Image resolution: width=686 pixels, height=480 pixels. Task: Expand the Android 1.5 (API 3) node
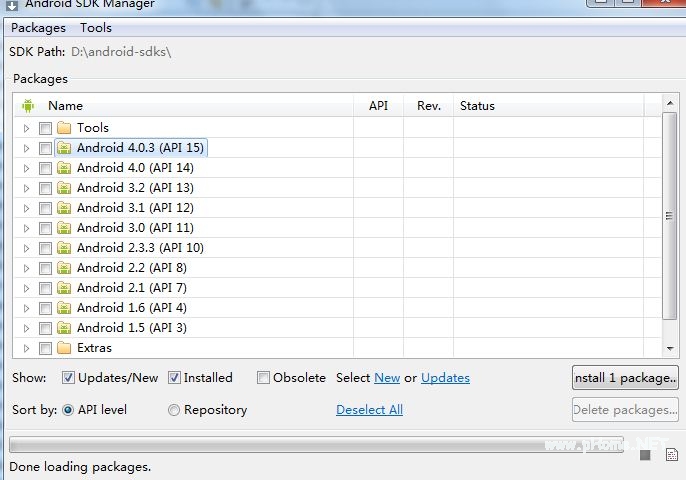click(x=26, y=328)
